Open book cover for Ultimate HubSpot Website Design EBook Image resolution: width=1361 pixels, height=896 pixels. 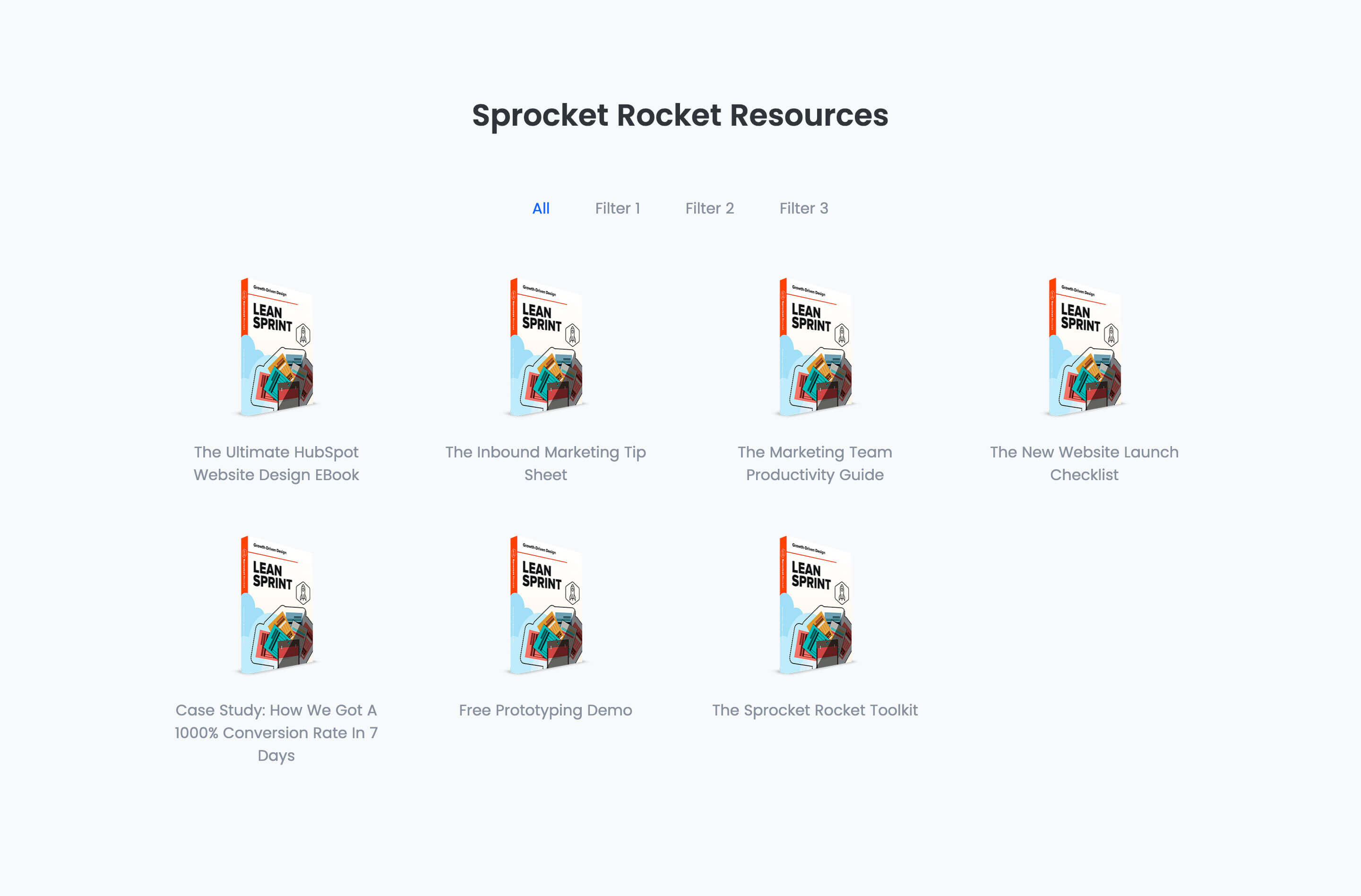pos(276,346)
